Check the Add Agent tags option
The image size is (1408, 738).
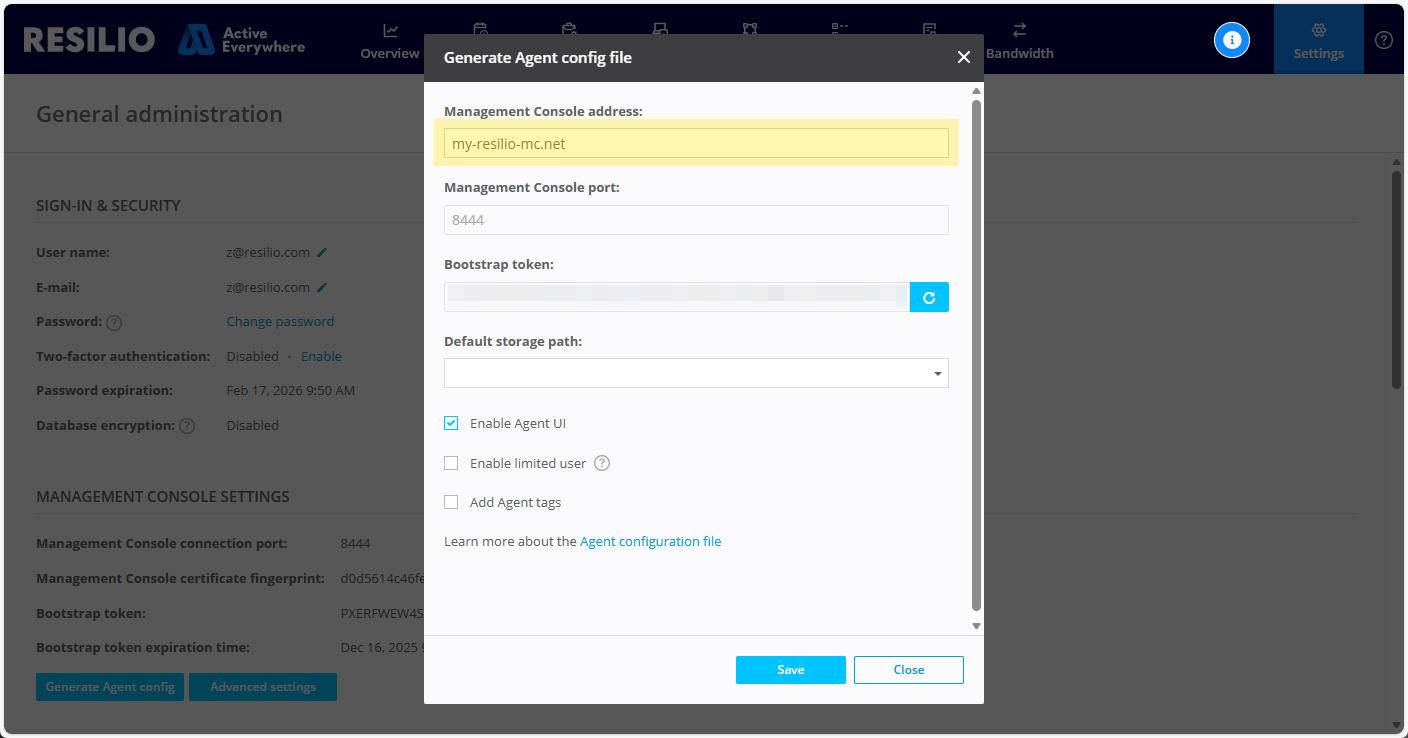point(451,501)
